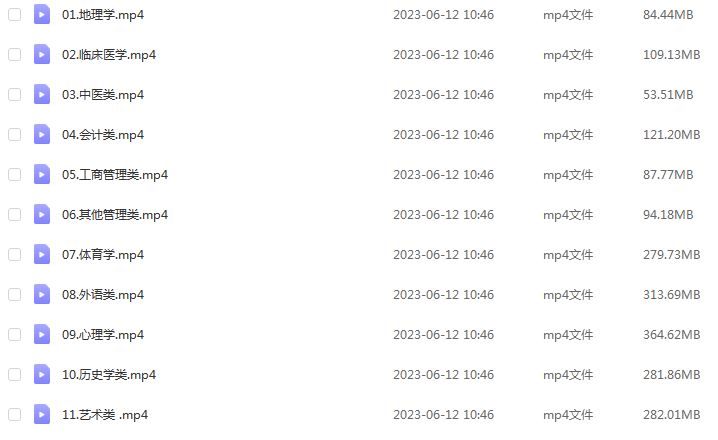This screenshot has width=718, height=440.
Task: Tick the checkbox for 01.地理学.mp4
Action: point(15,15)
